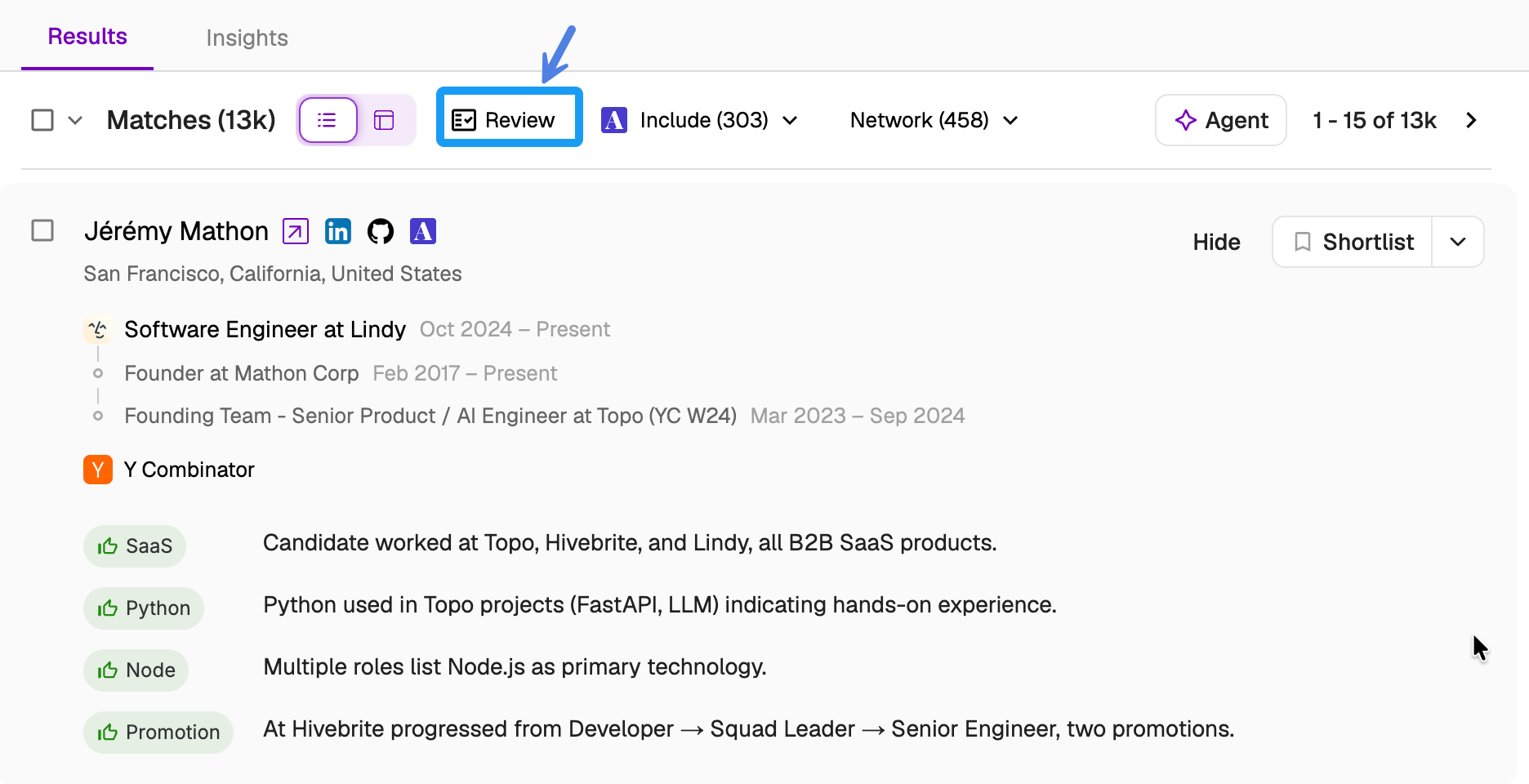Click the Python criteria tag
The image size is (1529, 784).
[144, 608]
